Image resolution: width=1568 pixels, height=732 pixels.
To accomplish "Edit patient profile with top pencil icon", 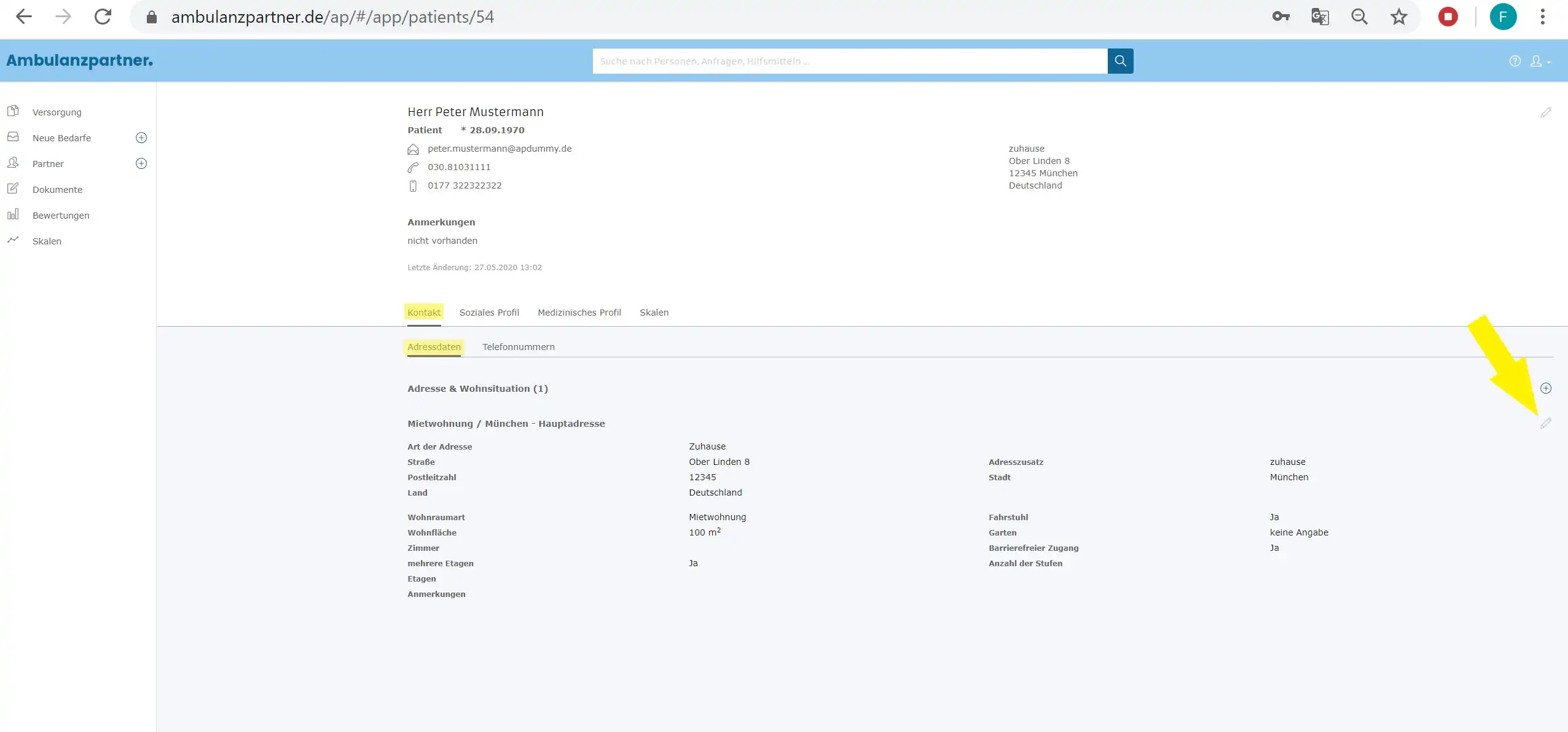I will 1546,112.
